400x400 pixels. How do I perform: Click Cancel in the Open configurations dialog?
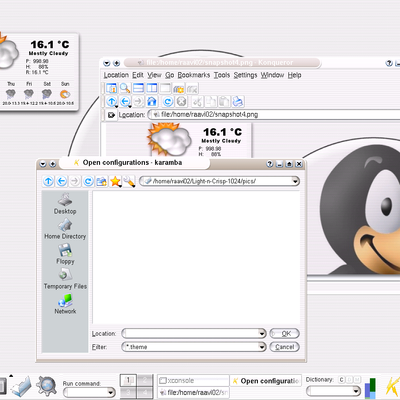click(x=284, y=347)
